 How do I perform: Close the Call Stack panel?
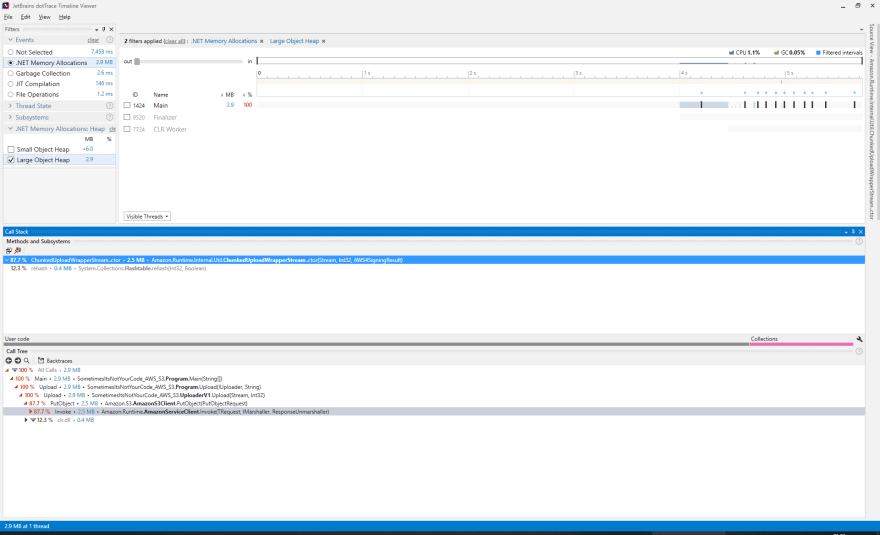point(860,231)
